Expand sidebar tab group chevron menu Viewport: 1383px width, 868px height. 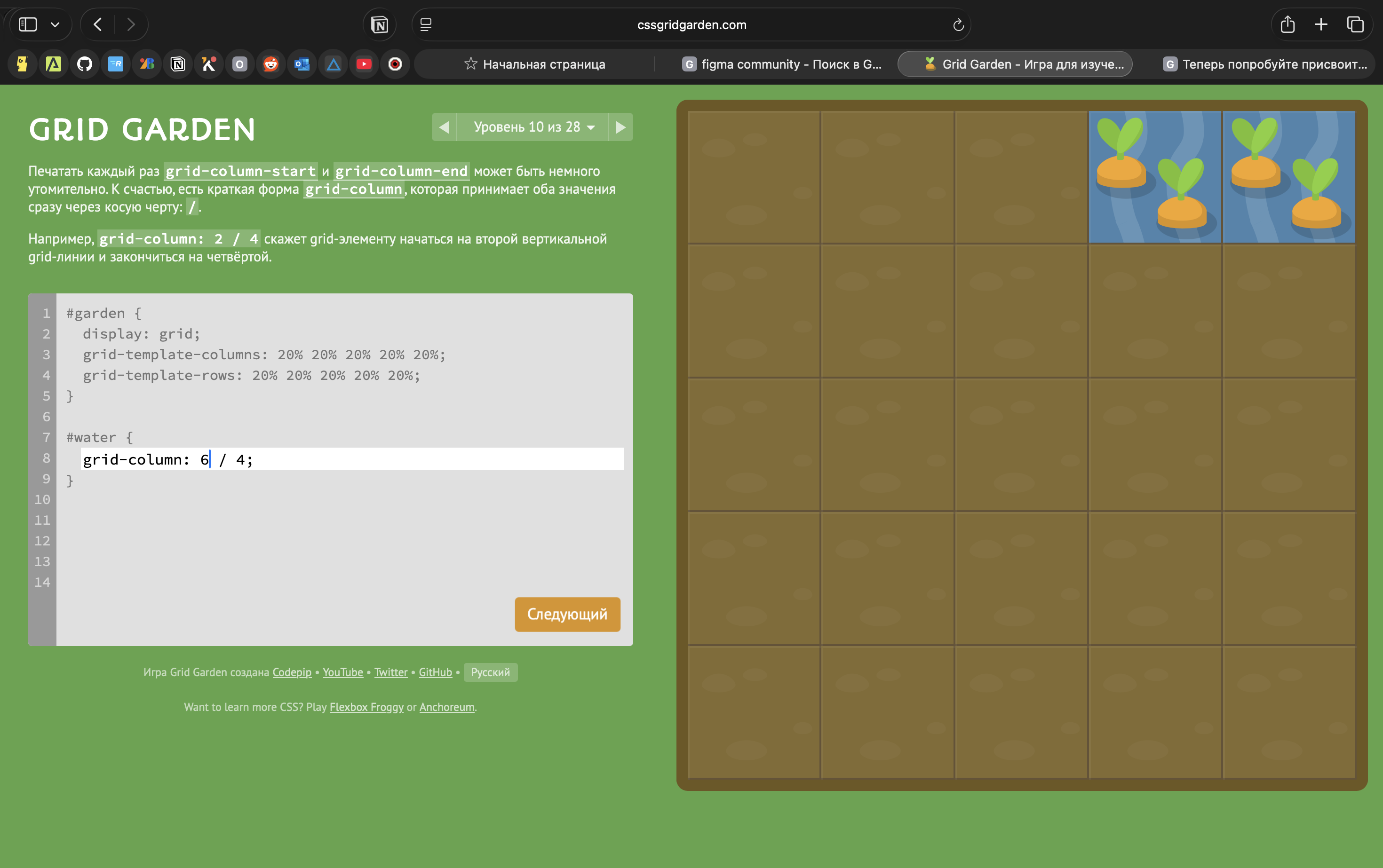click(x=55, y=24)
